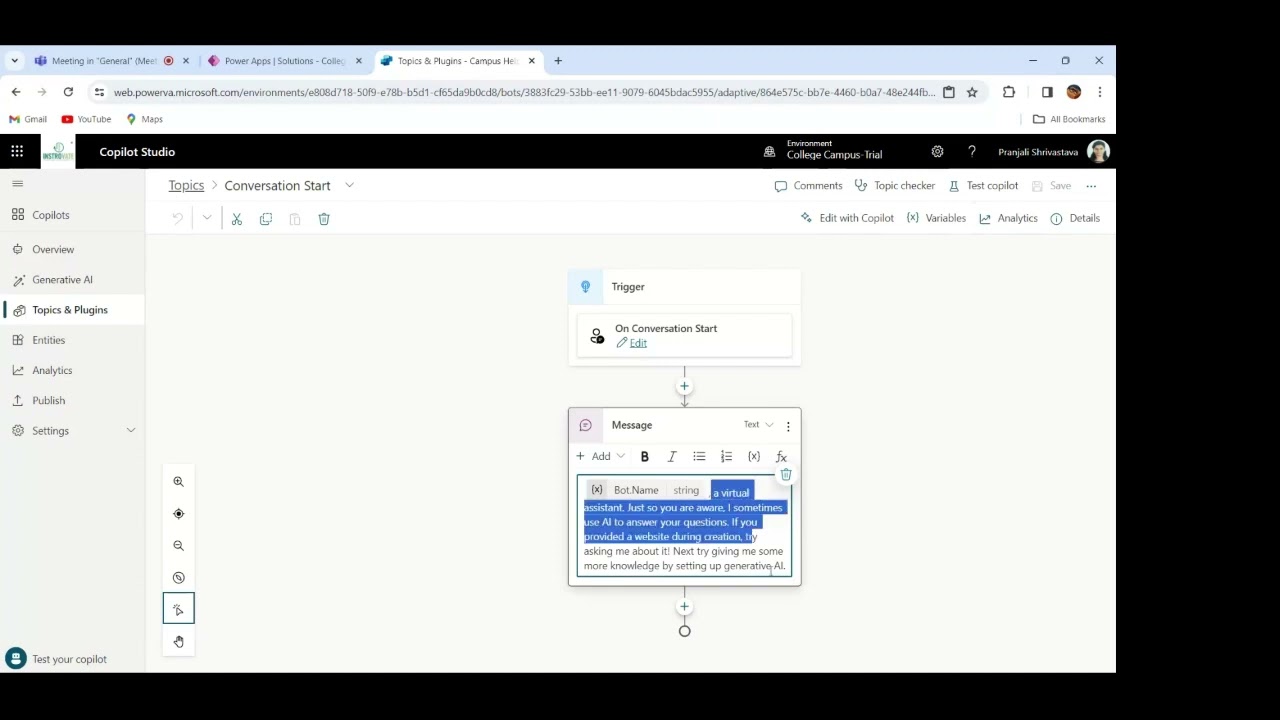Insert a variable using the {x} icon
This screenshot has width=1280, height=720.
(754, 457)
